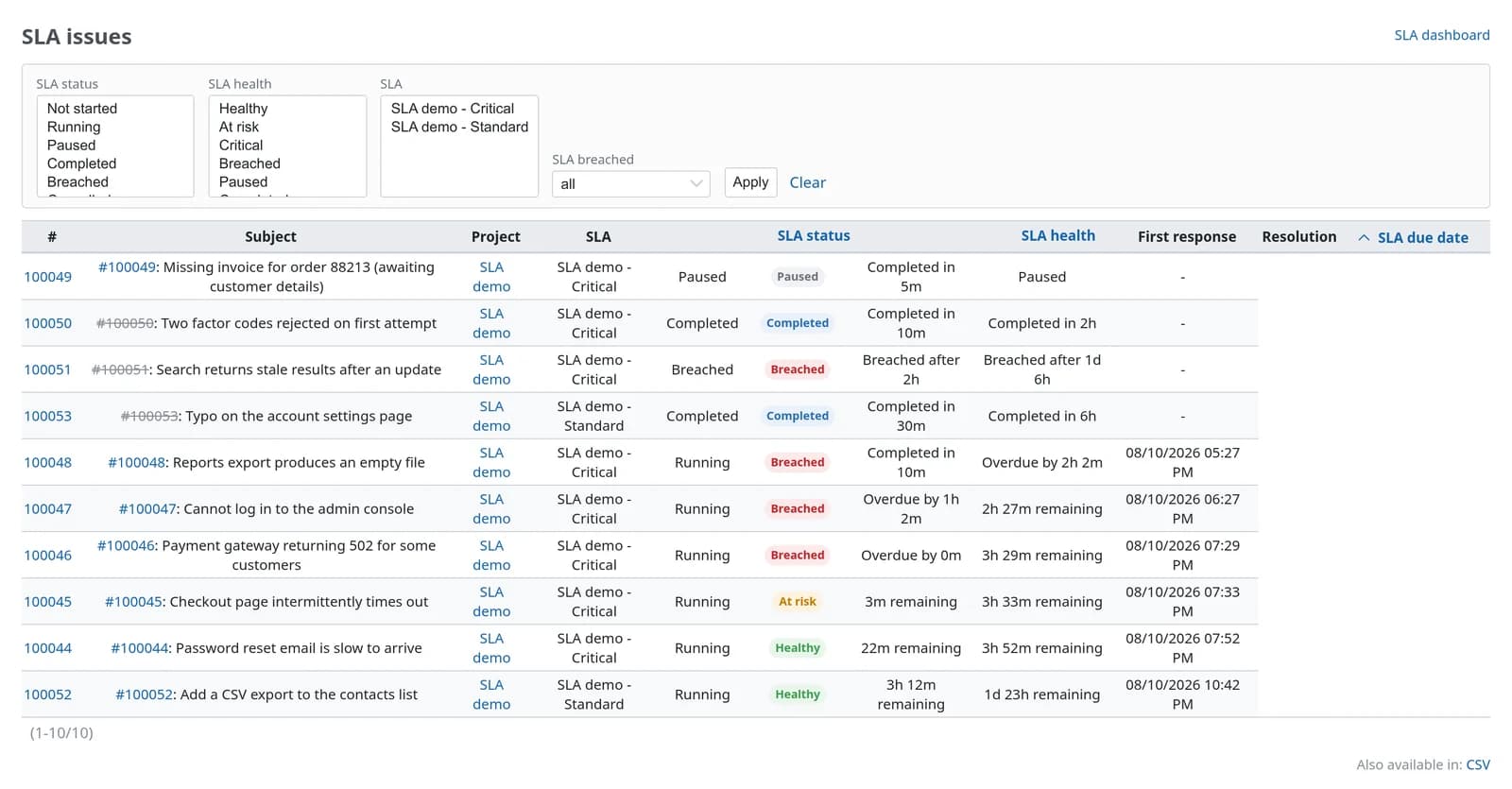Open SLA demo project link in row 100052

click(491, 695)
